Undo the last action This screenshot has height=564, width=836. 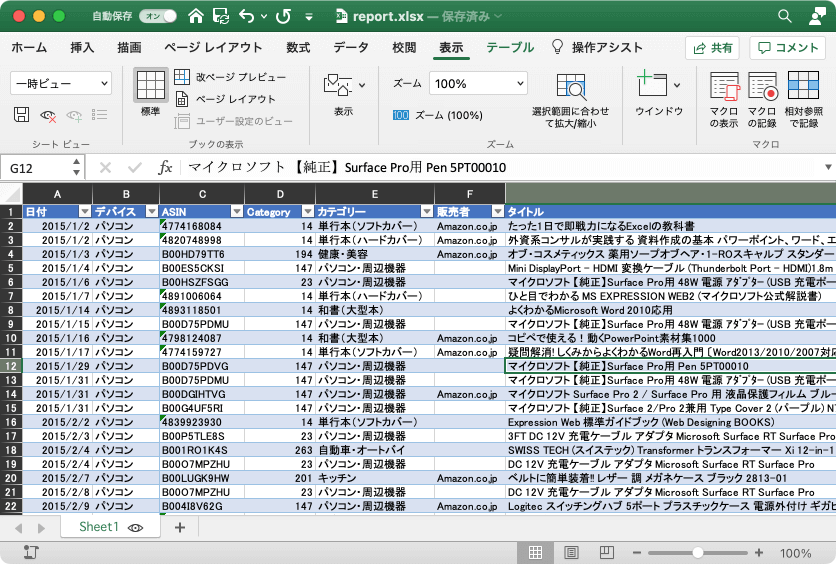click(246, 16)
